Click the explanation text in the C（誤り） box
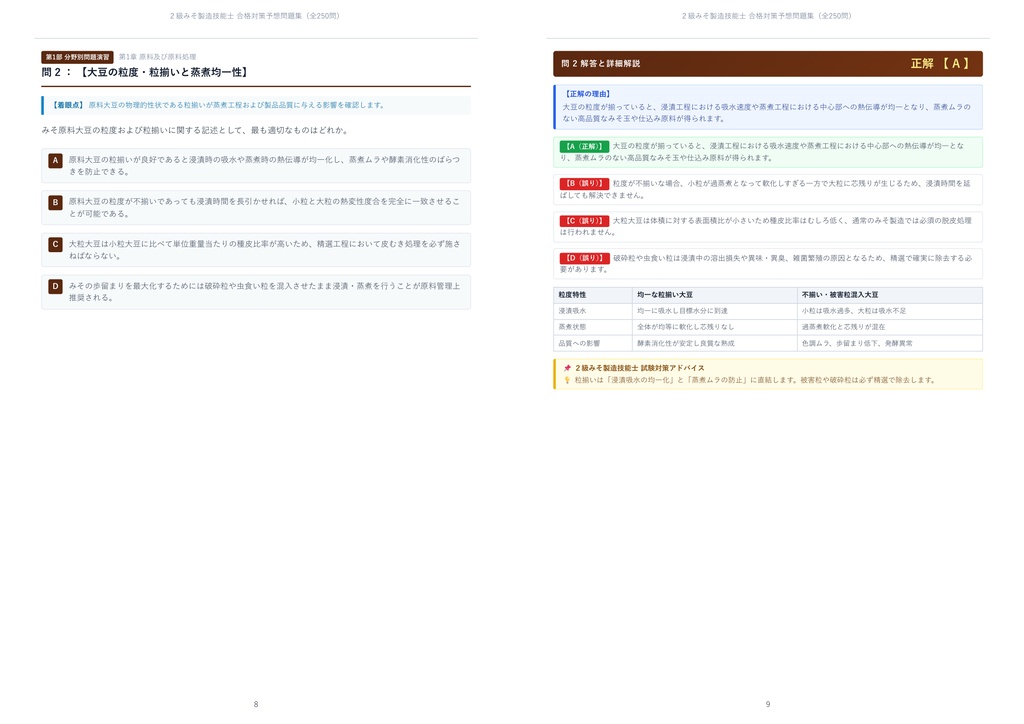The height and width of the screenshot is (724, 1024). pos(765,227)
